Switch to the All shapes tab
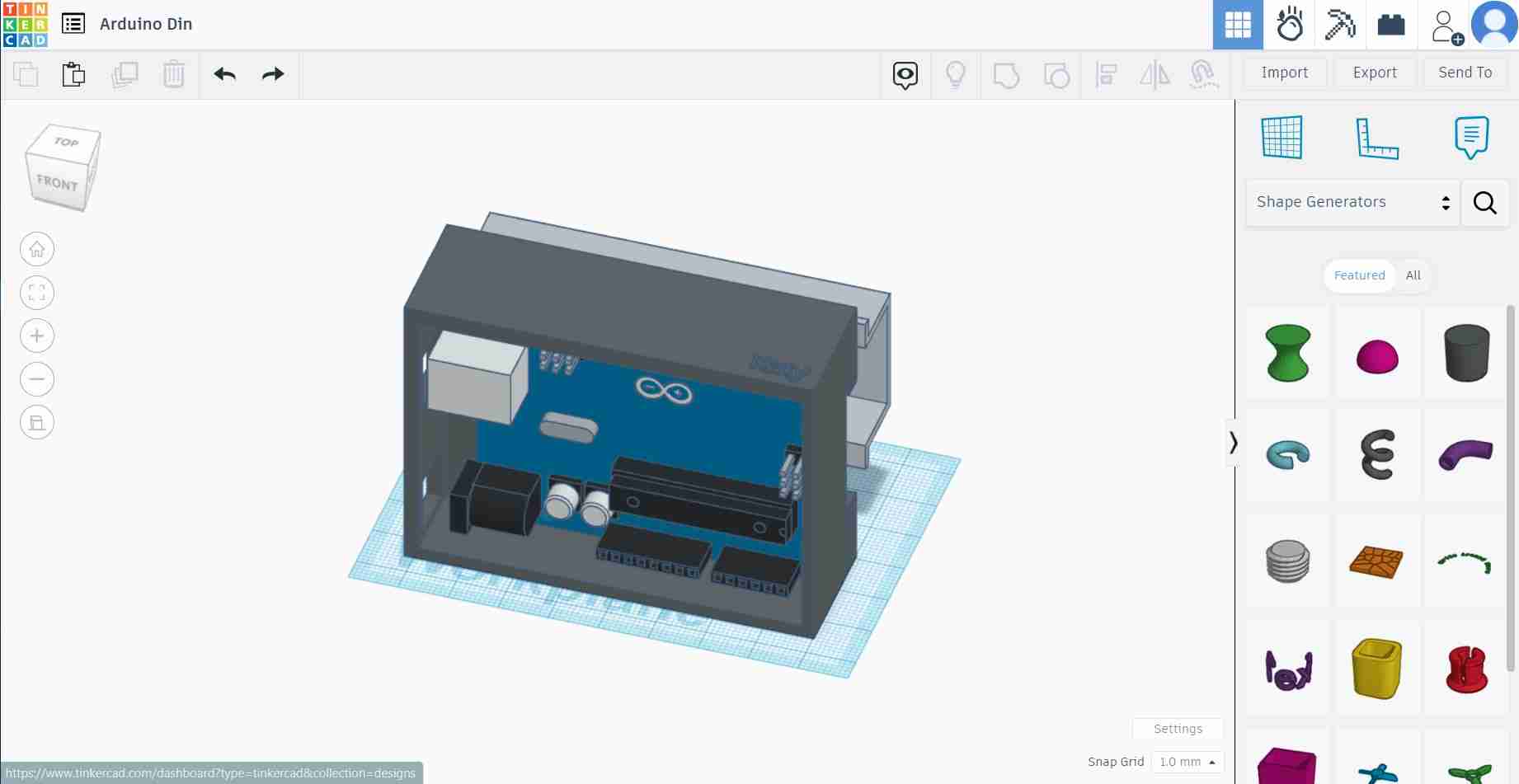1519x784 pixels. 1413,275
